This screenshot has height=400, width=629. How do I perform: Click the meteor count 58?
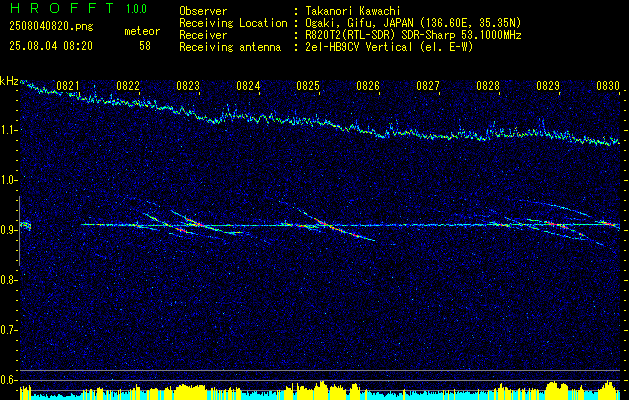[145, 46]
